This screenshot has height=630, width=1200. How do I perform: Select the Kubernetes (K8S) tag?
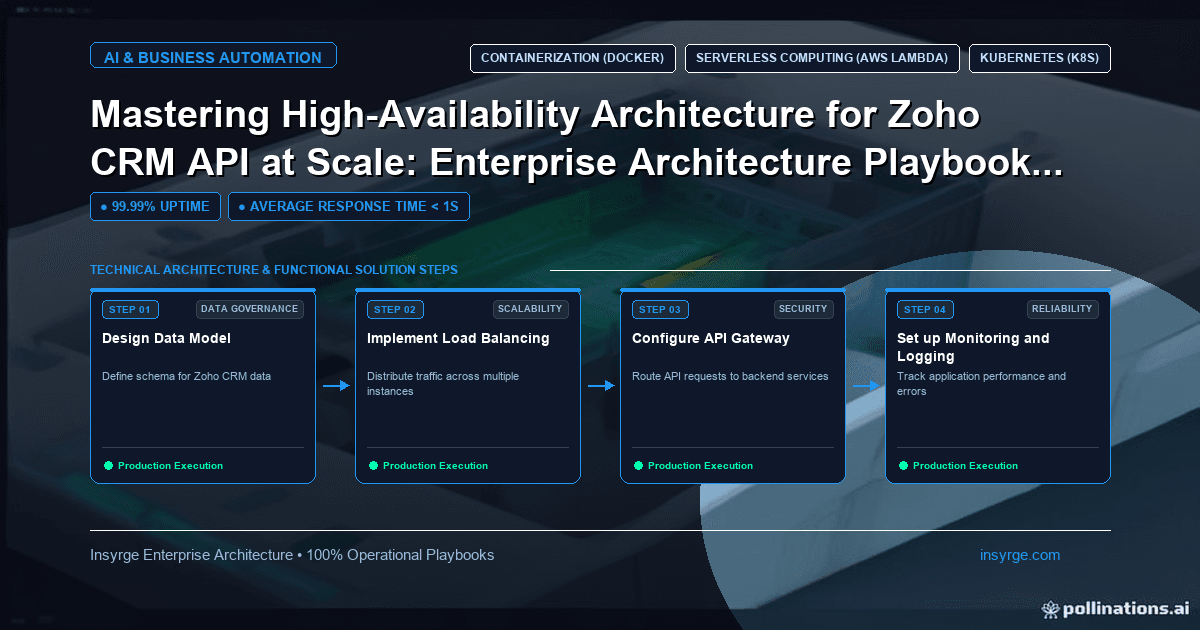1040,58
